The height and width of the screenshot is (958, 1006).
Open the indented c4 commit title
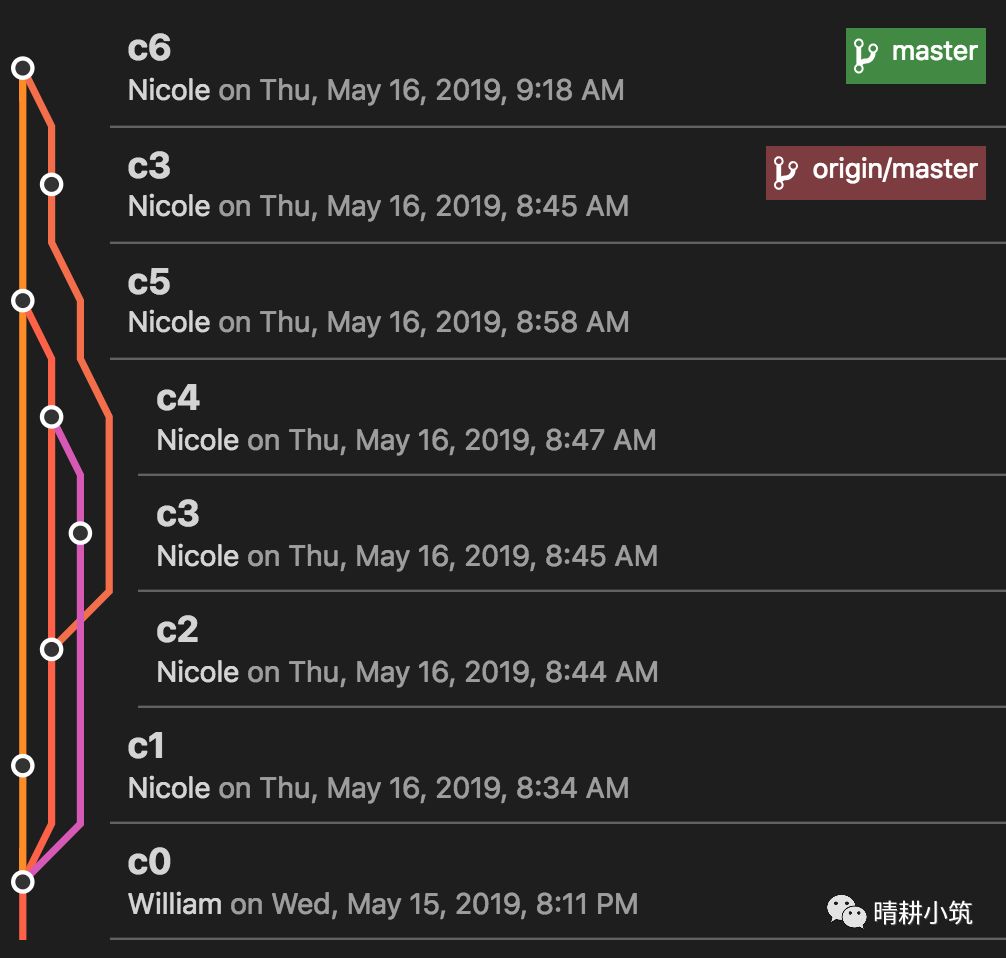(178, 398)
